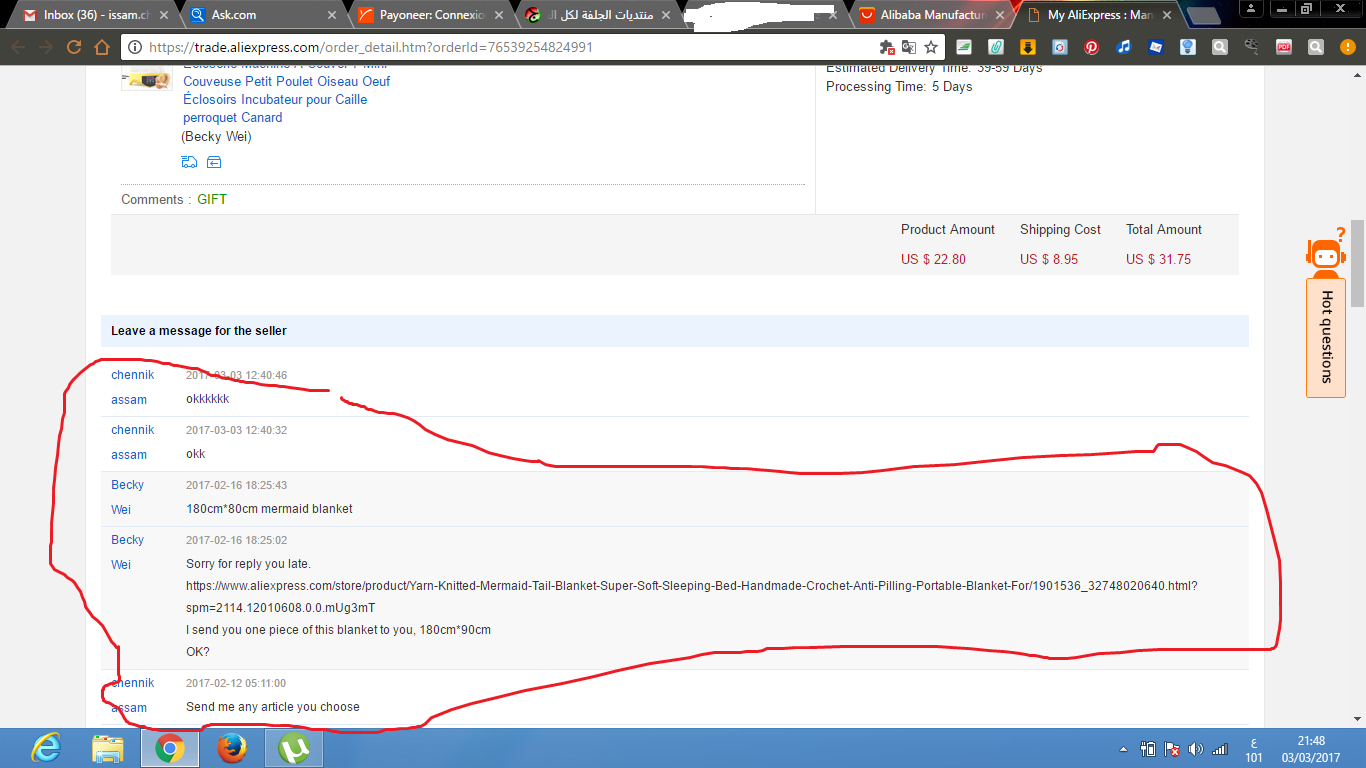
Task: Open the Couveuse Petit Poulet Oiseau Oeuf link
Action: pyautogui.click(x=286, y=81)
